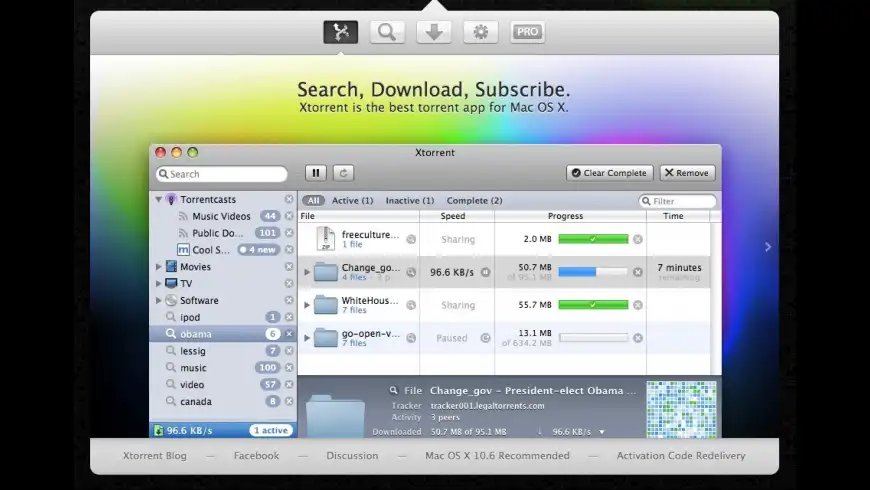
Task: Expand the TV sidebar group
Action: pos(159,284)
